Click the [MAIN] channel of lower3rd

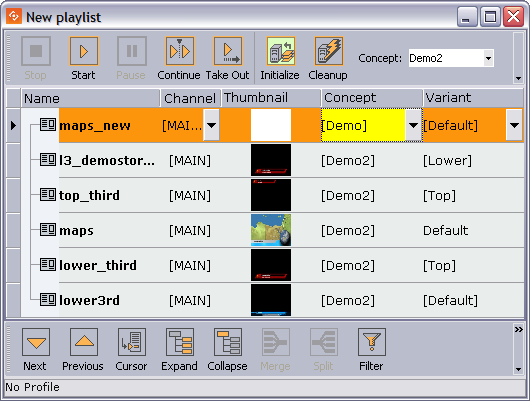[190, 301]
